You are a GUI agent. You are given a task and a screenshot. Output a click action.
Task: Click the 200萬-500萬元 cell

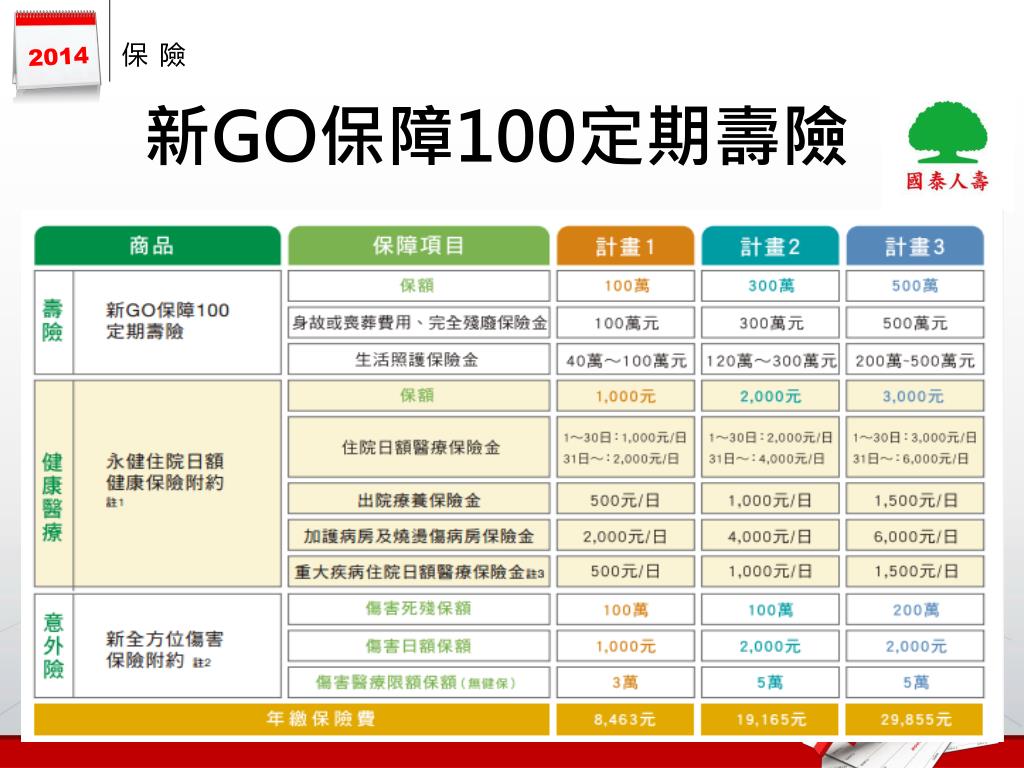[x=915, y=359]
